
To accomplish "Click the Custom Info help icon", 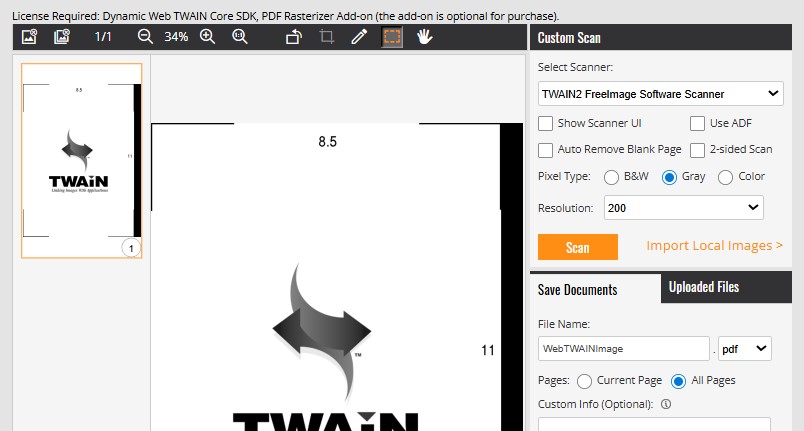I will [x=666, y=404].
